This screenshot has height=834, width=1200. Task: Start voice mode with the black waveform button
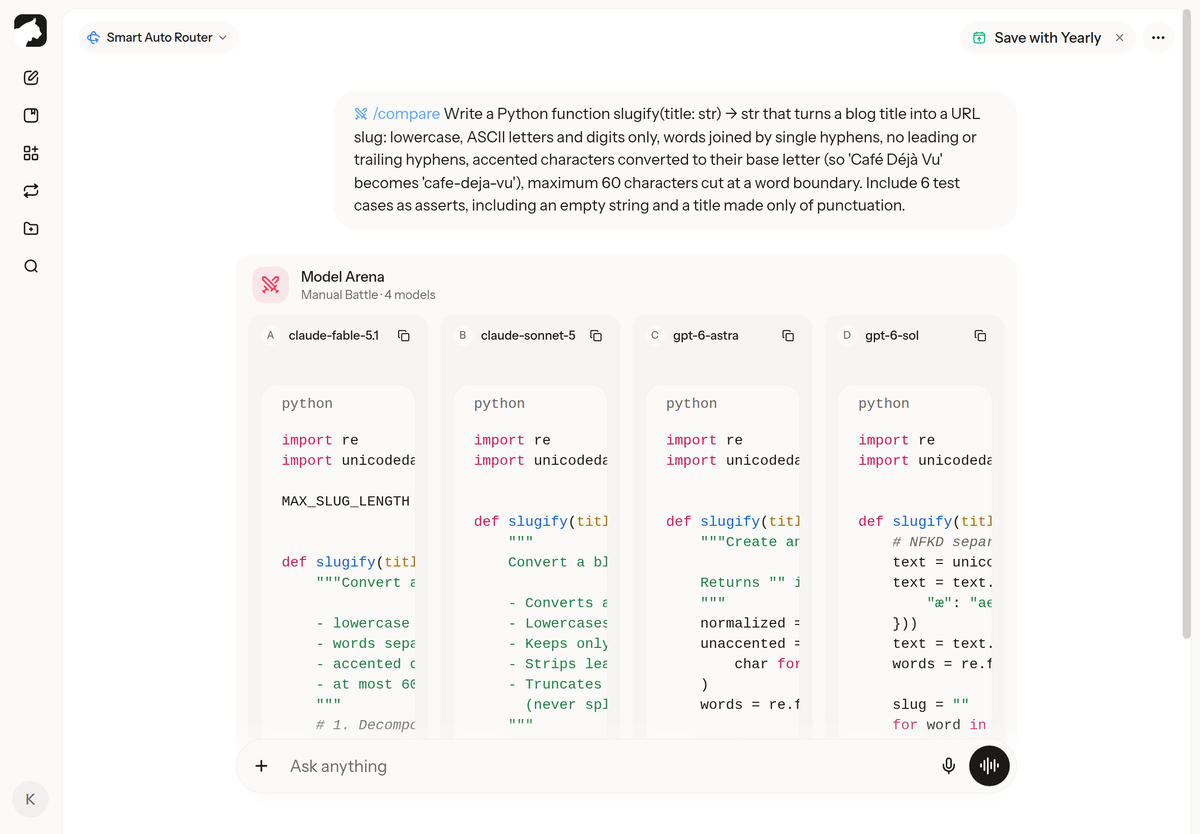click(989, 766)
